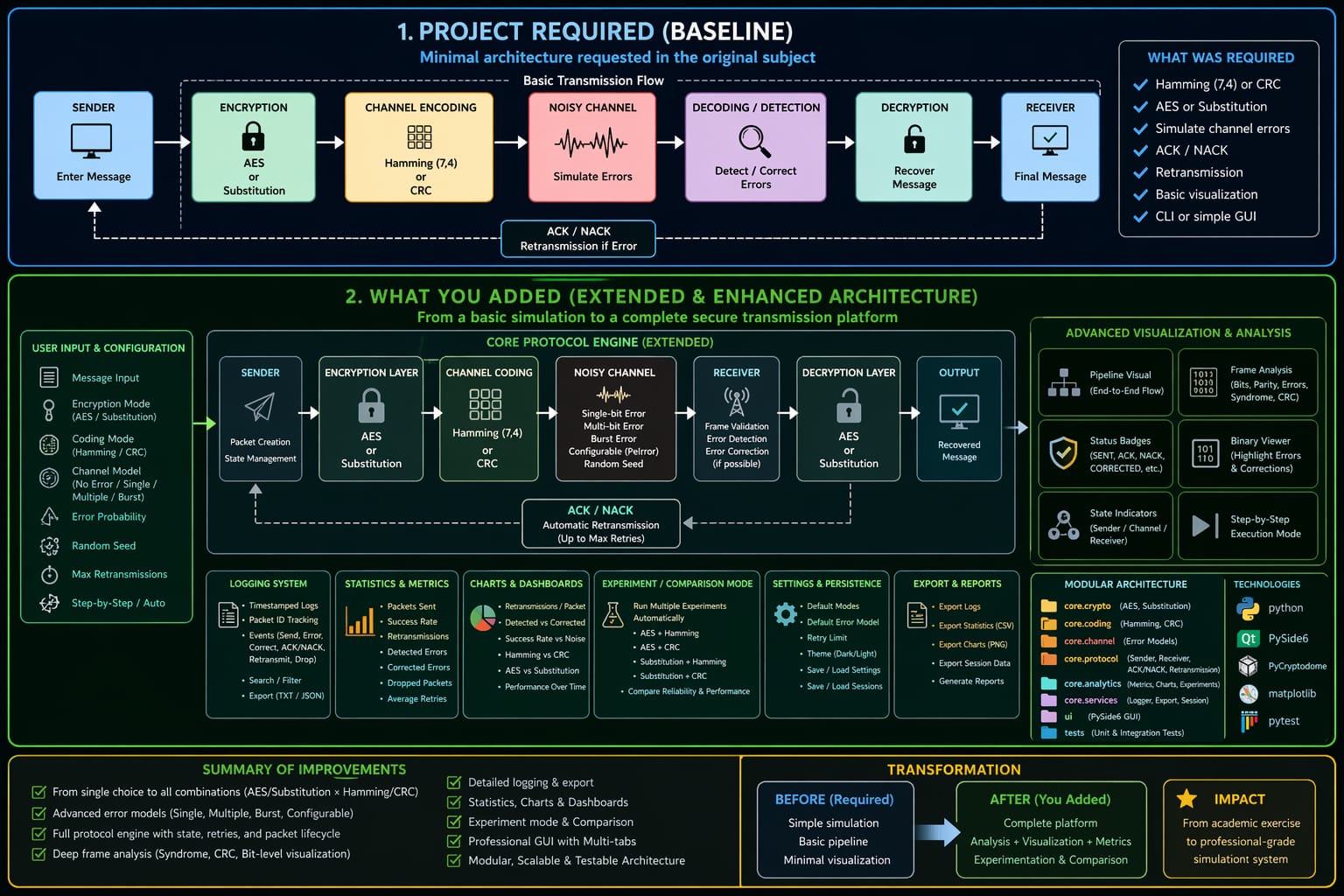The height and width of the screenshot is (896, 1344).
Task: Click the magnifier icon in Decoding / Detection
Action: tap(754, 140)
